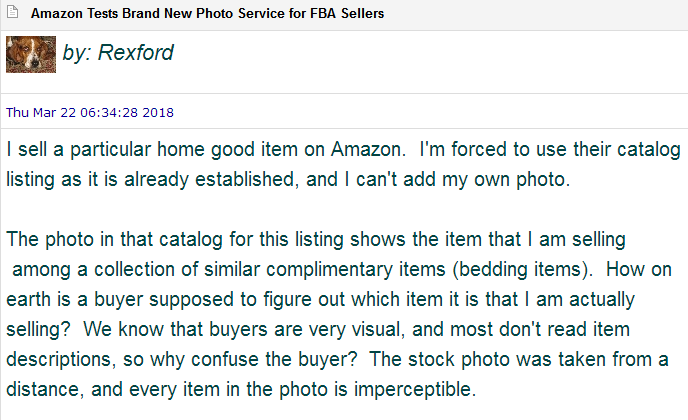The height and width of the screenshot is (420, 688).
Task: Click the word "Amazon." in first paragraph
Action: pos(366,150)
